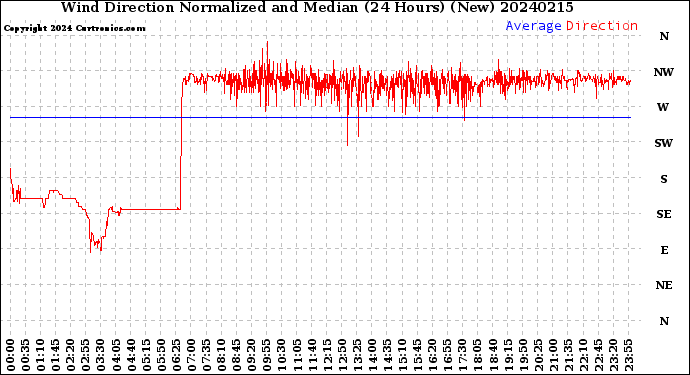Click the 05:15 time axis label

(x=146, y=355)
